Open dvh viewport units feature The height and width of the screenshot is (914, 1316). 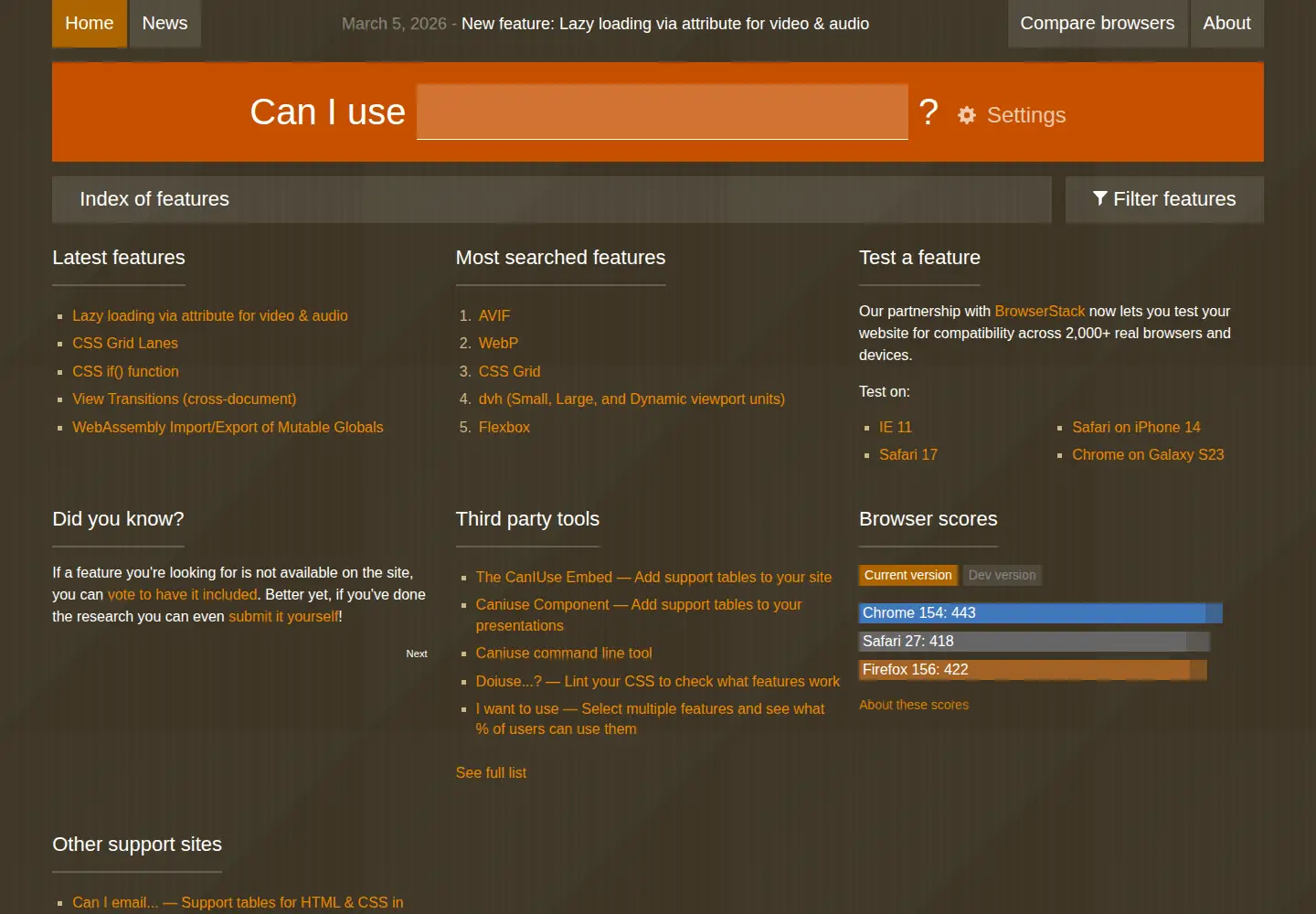pos(631,399)
